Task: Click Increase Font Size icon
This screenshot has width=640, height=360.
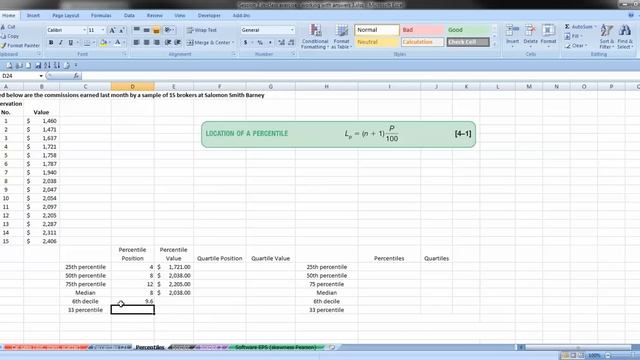Action: coord(112,30)
